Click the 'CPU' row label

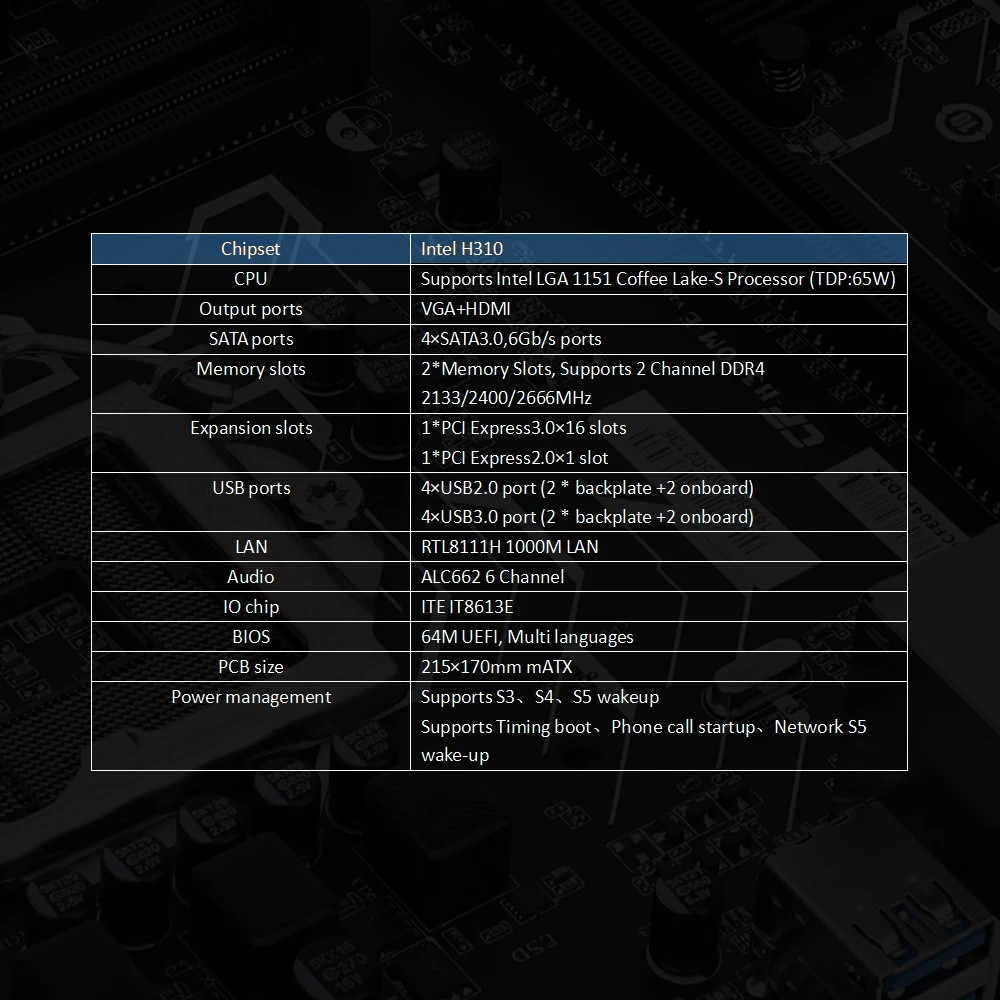(x=251, y=279)
